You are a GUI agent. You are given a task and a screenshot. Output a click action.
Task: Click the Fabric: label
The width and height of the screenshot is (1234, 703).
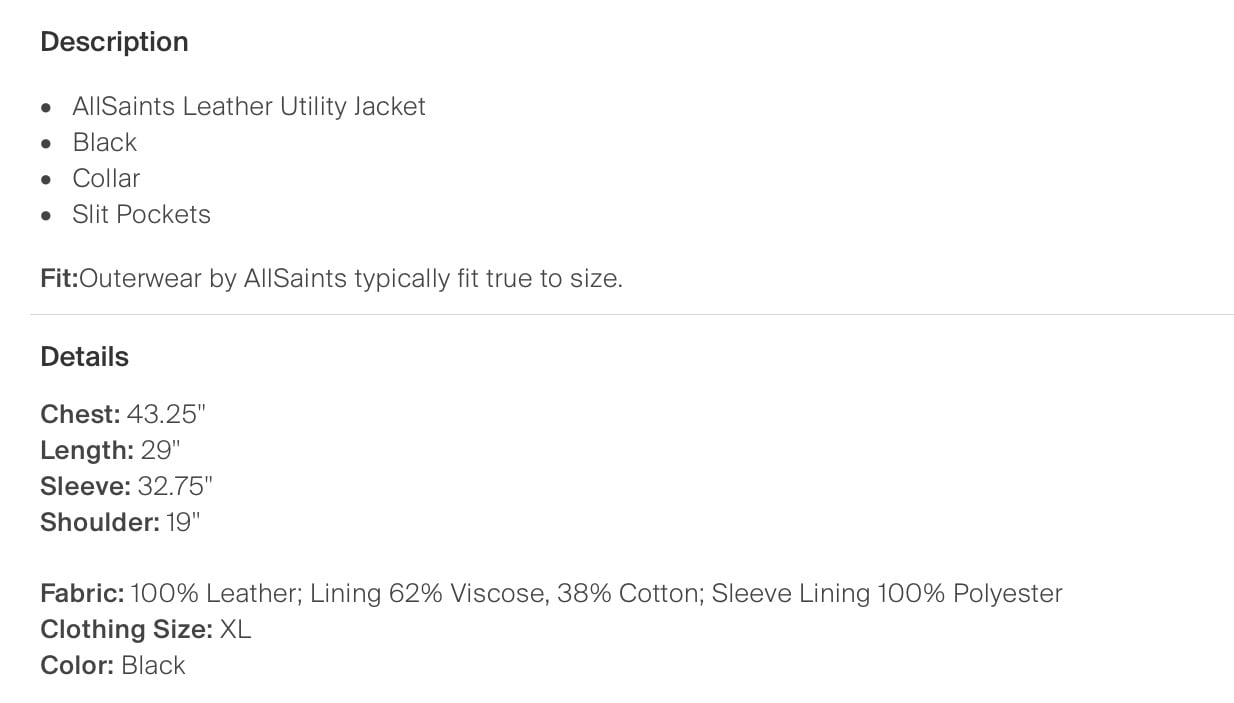pyautogui.click(x=82, y=593)
